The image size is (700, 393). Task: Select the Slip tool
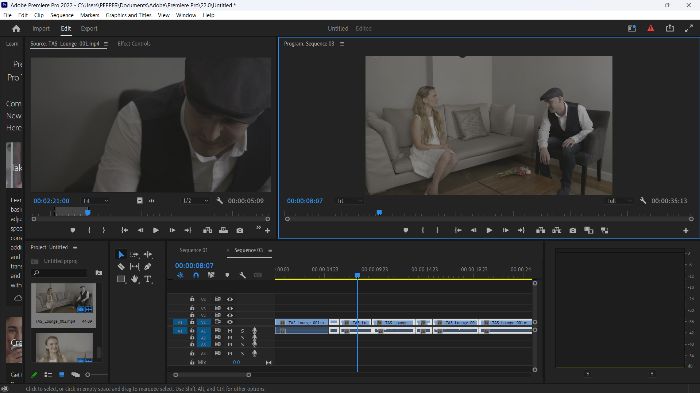click(x=134, y=267)
